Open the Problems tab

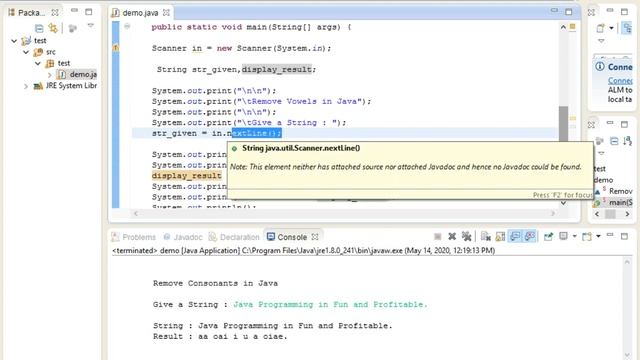click(x=134, y=237)
